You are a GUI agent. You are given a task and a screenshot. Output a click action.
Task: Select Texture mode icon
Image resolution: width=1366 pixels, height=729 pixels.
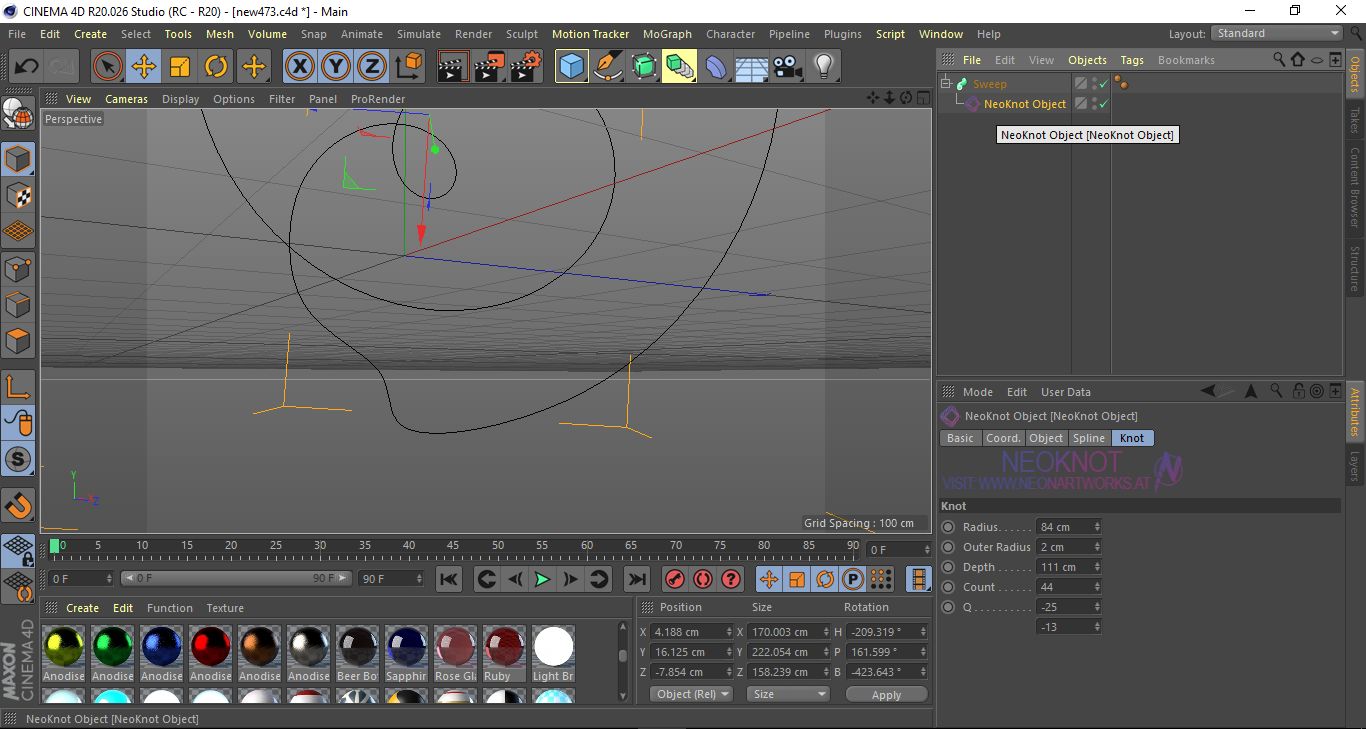pos(18,195)
